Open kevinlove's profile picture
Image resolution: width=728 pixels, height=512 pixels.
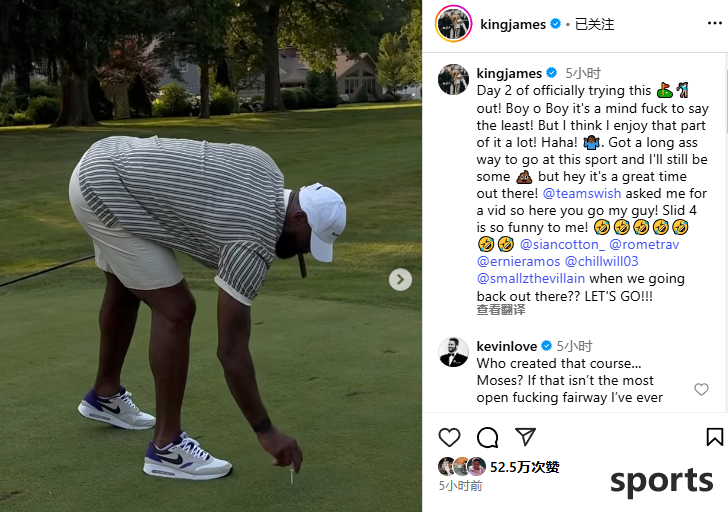point(453,352)
